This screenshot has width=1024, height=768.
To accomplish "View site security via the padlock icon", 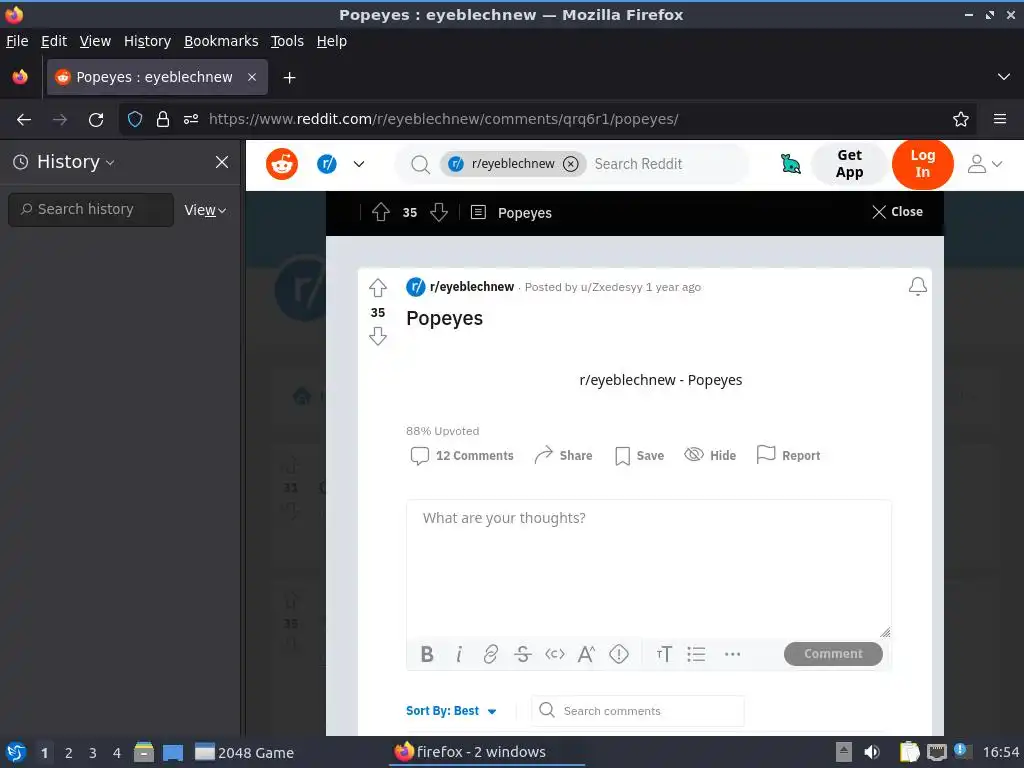I will point(163,119).
